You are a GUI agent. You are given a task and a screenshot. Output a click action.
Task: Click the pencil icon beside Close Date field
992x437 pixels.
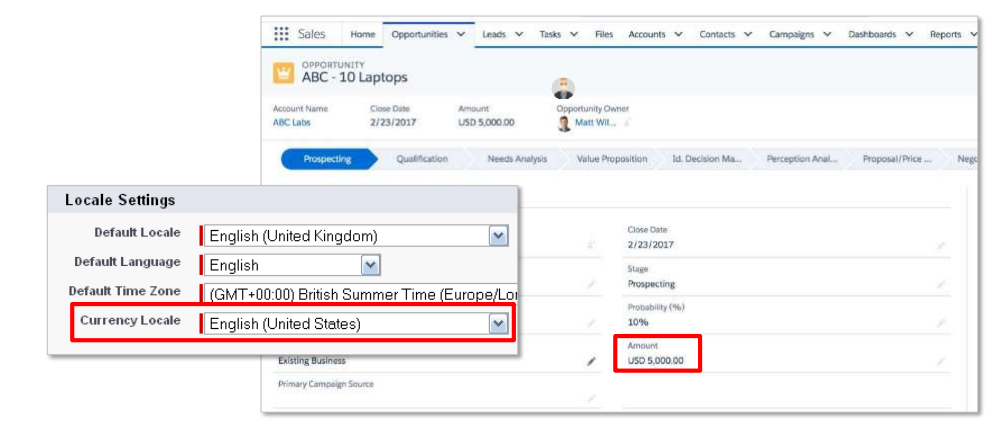click(940, 245)
